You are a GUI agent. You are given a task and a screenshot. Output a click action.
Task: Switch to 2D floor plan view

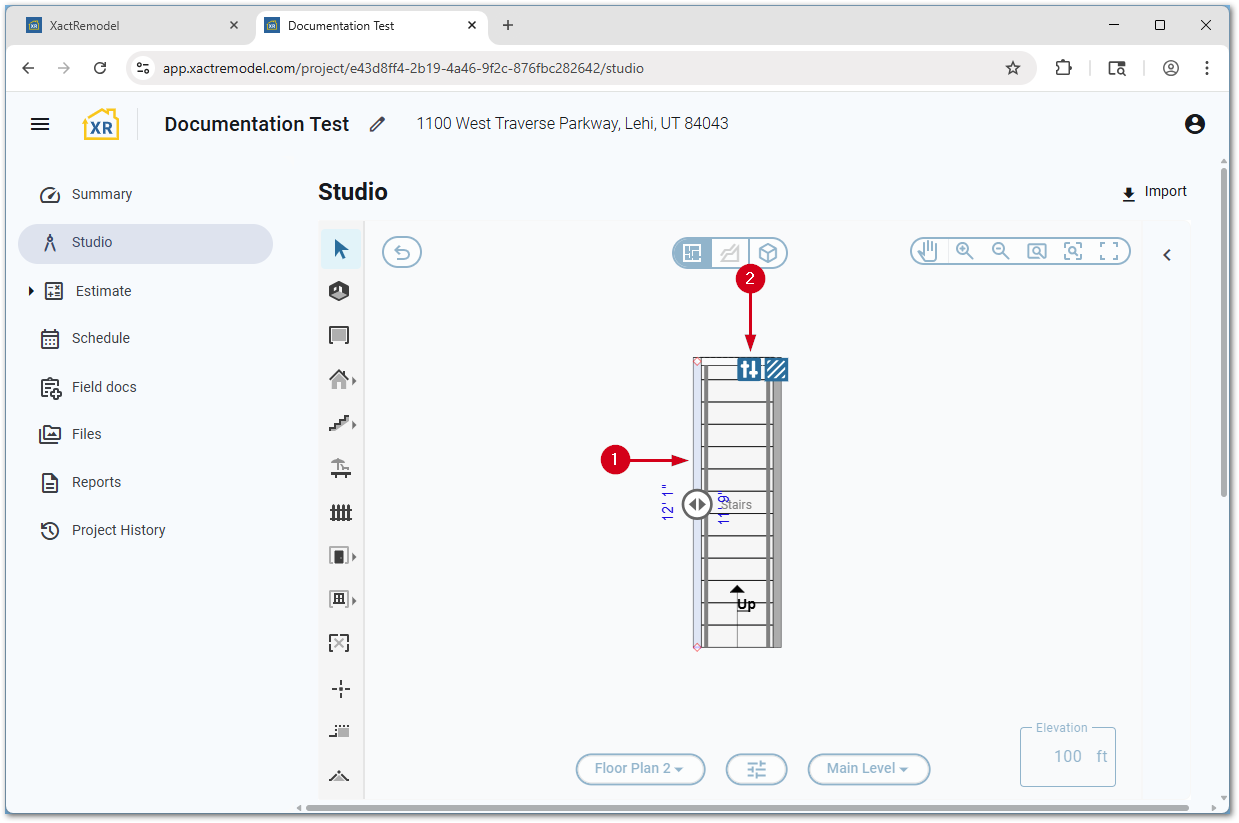click(x=692, y=253)
